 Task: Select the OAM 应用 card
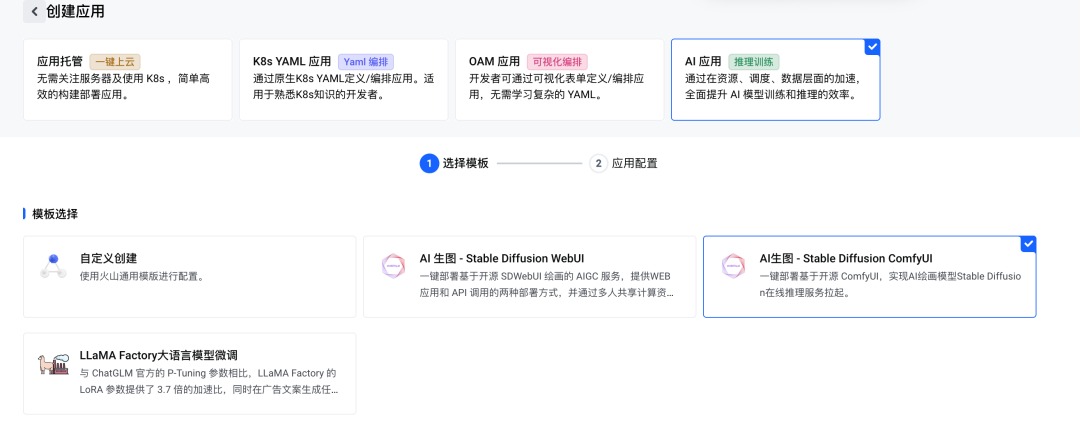pyautogui.click(x=559, y=80)
